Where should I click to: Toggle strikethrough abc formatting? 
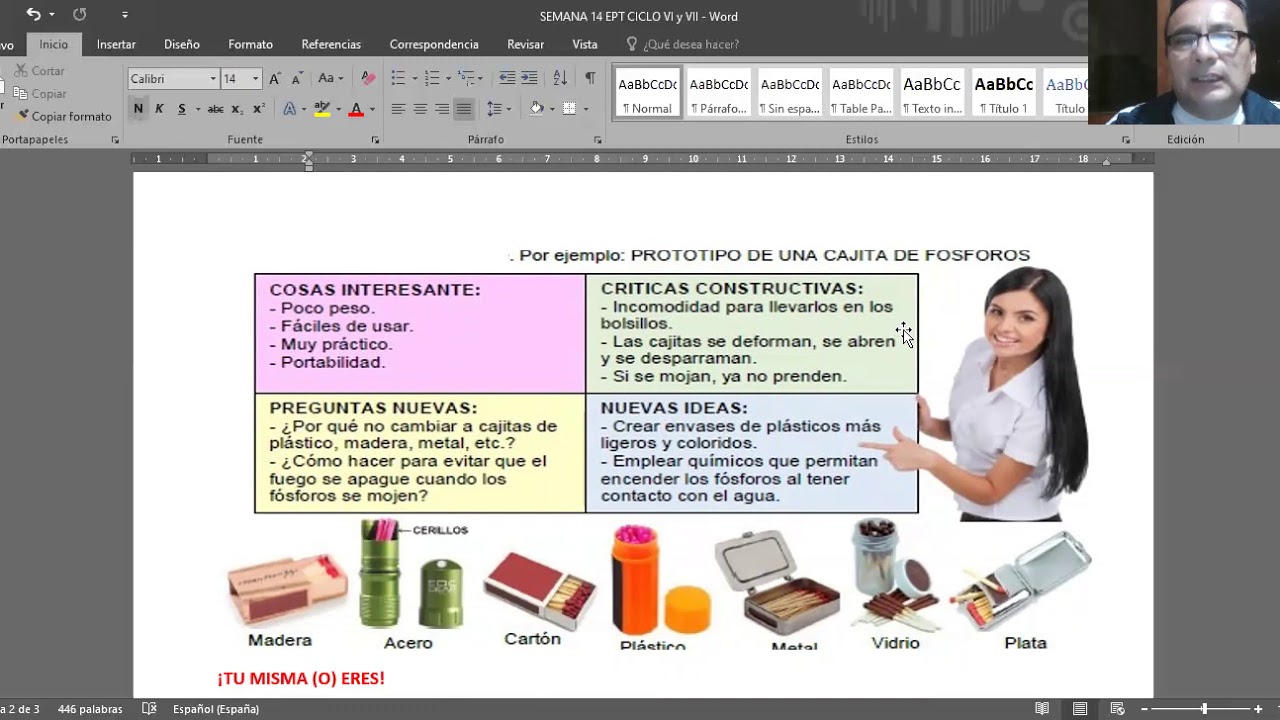[x=215, y=109]
